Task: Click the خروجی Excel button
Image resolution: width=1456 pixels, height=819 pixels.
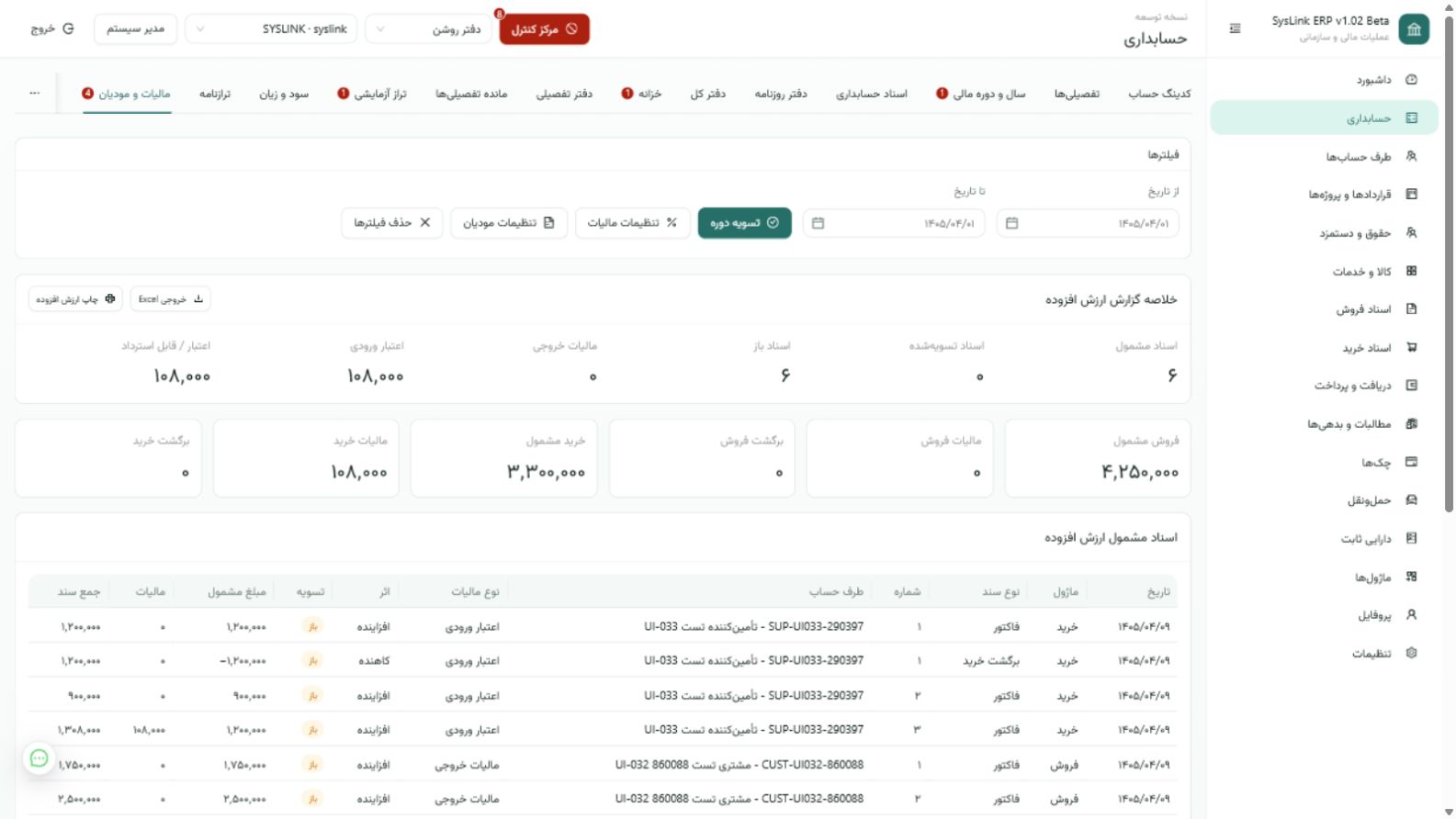Action: (x=171, y=299)
